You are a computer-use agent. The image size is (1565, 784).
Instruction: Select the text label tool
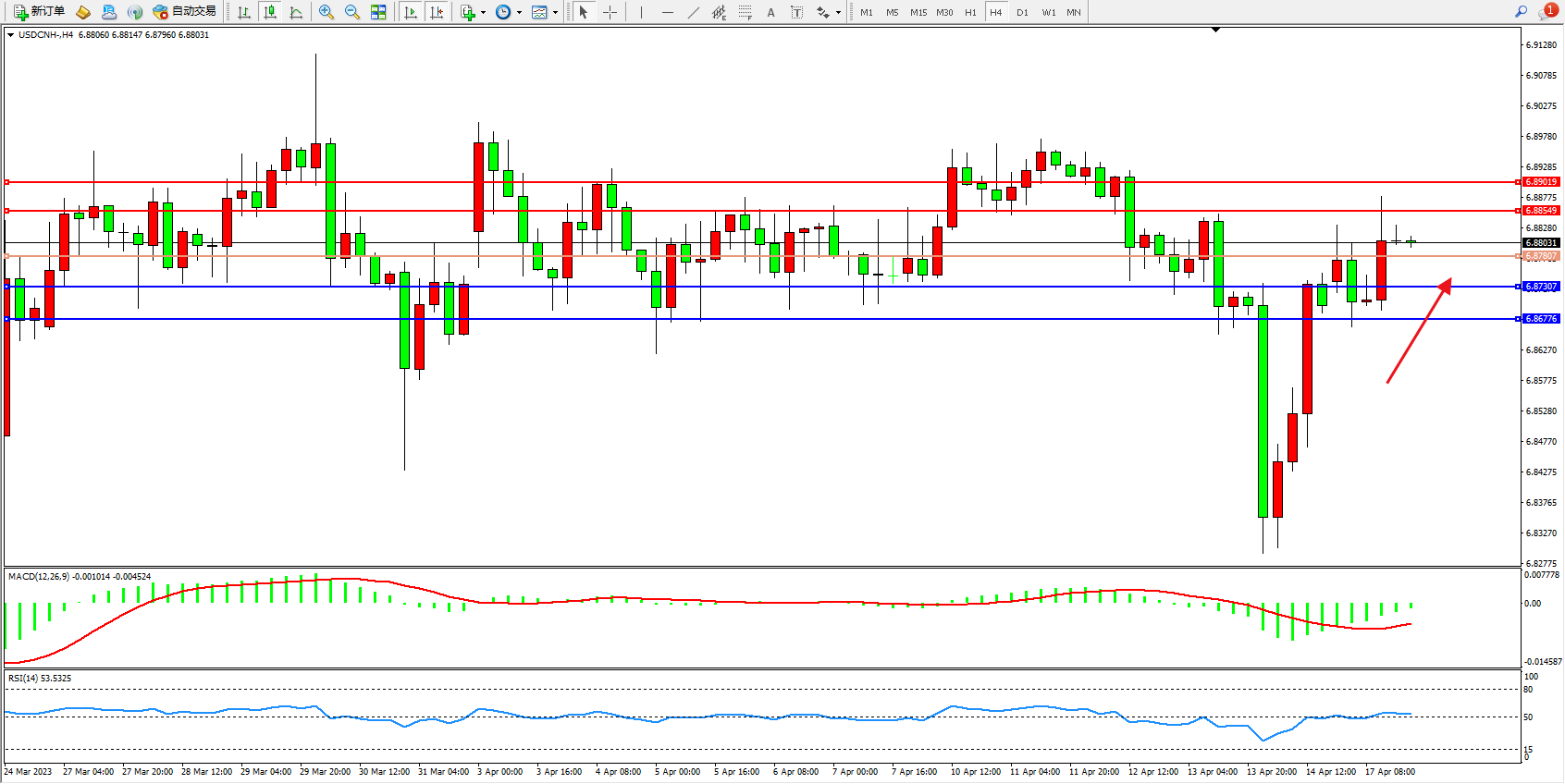pos(797,12)
